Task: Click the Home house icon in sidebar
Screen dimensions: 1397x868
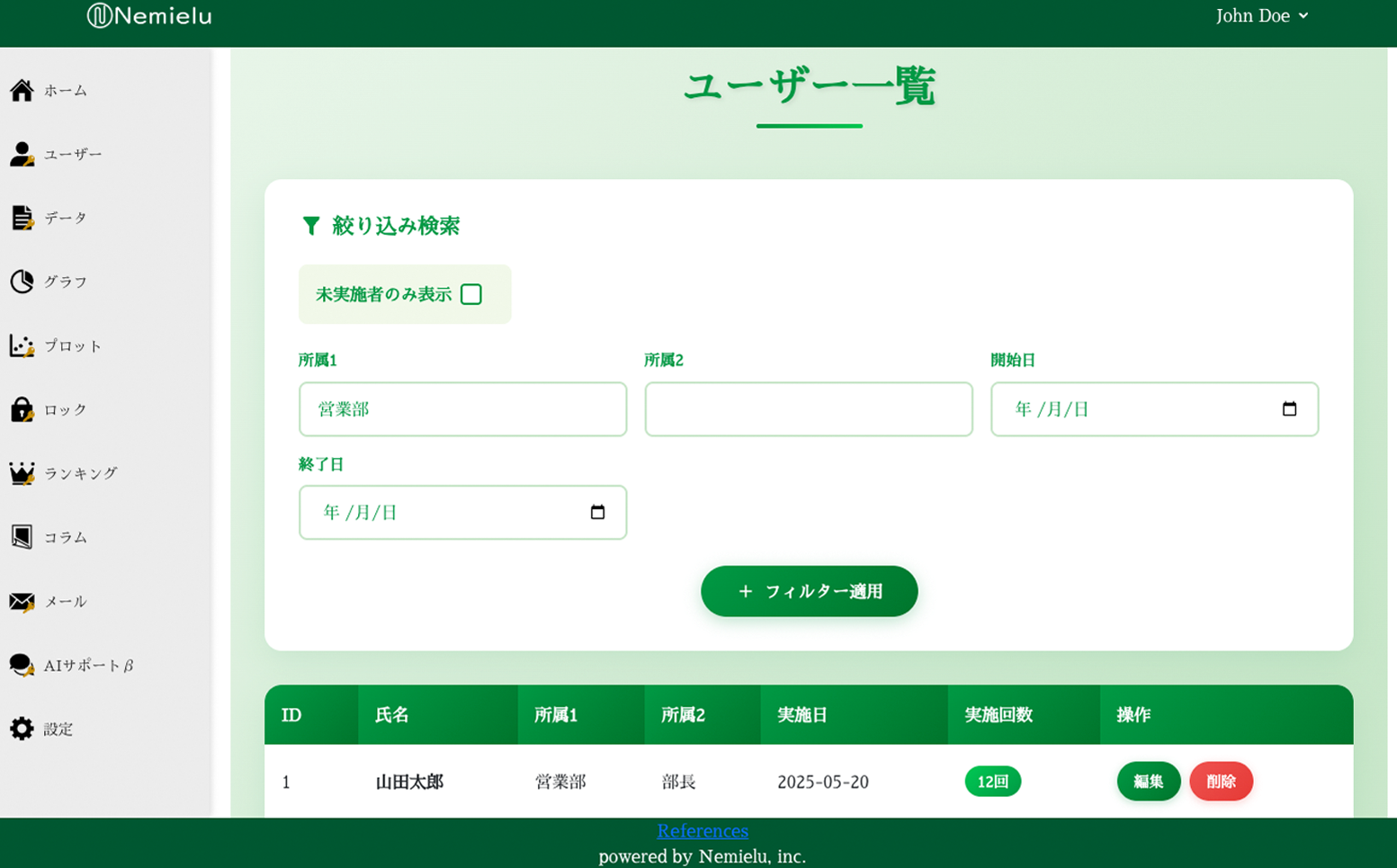Action: (22, 90)
